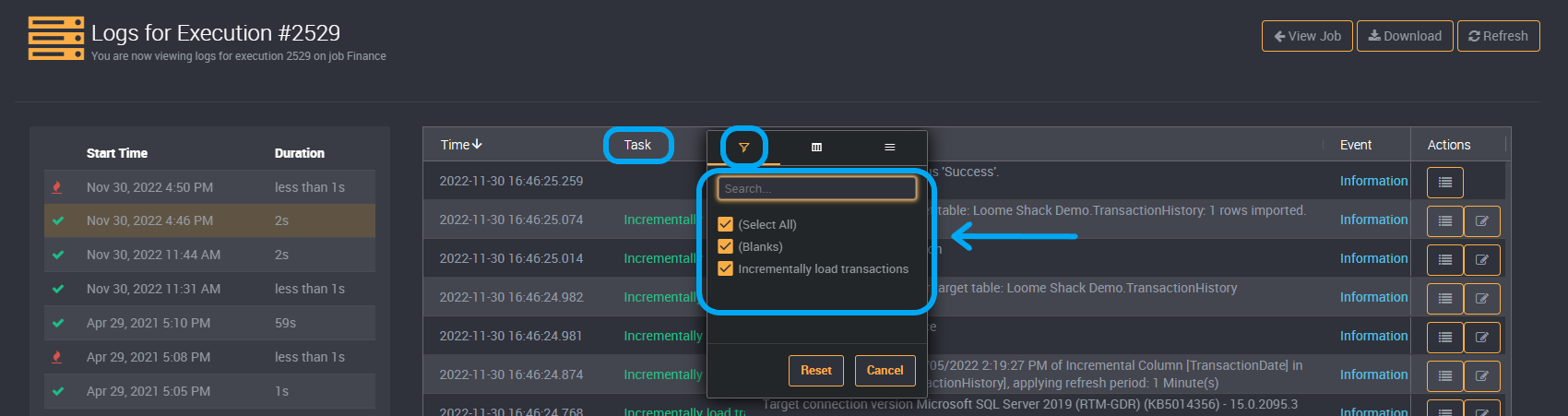Uncheck Incrementally load transactions filter option
Viewport: 1568px width, 416px height.
tap(725, 268)
